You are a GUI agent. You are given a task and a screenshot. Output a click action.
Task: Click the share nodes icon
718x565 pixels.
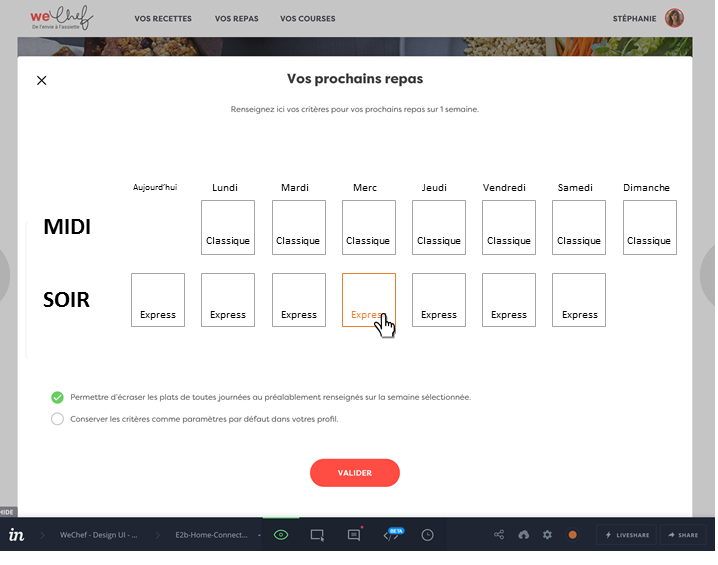(499, 534)
